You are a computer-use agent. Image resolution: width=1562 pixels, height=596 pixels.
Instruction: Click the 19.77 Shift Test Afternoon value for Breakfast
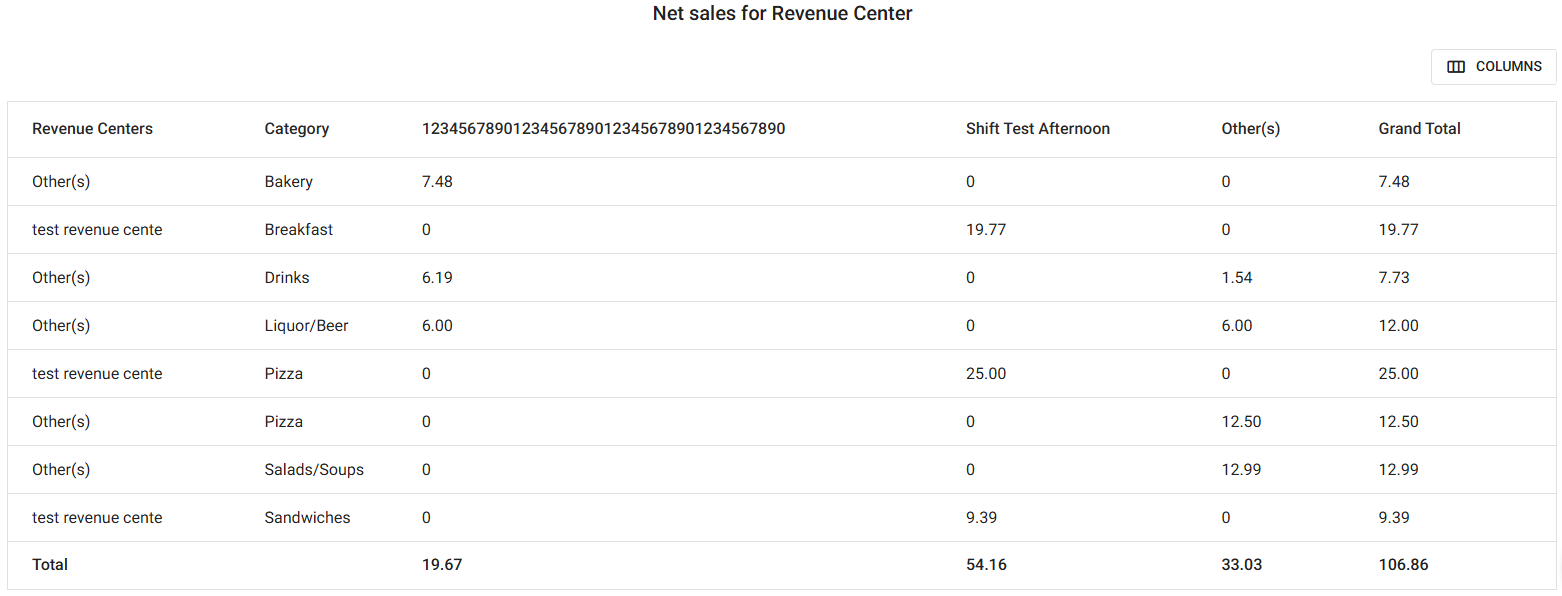[x=985, y=230]
